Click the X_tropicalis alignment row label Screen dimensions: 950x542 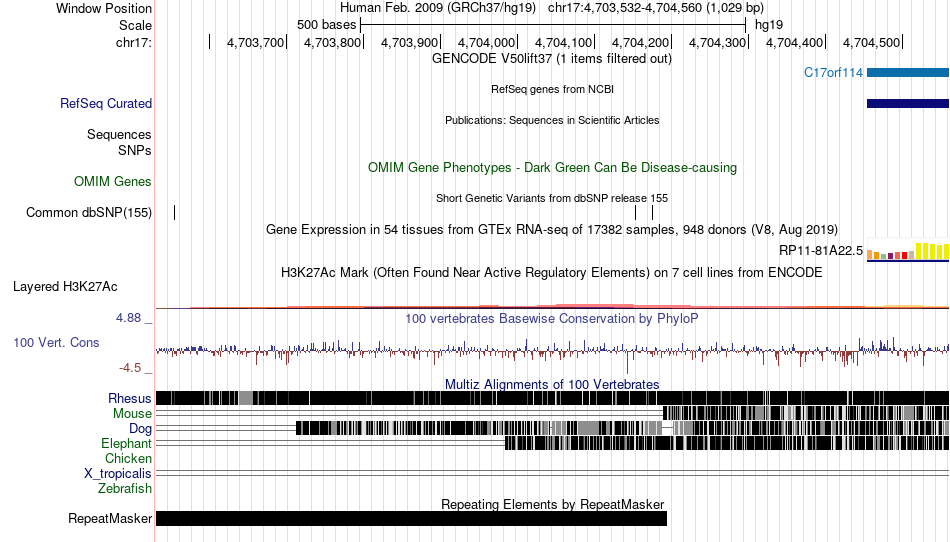tap(118, 474)
